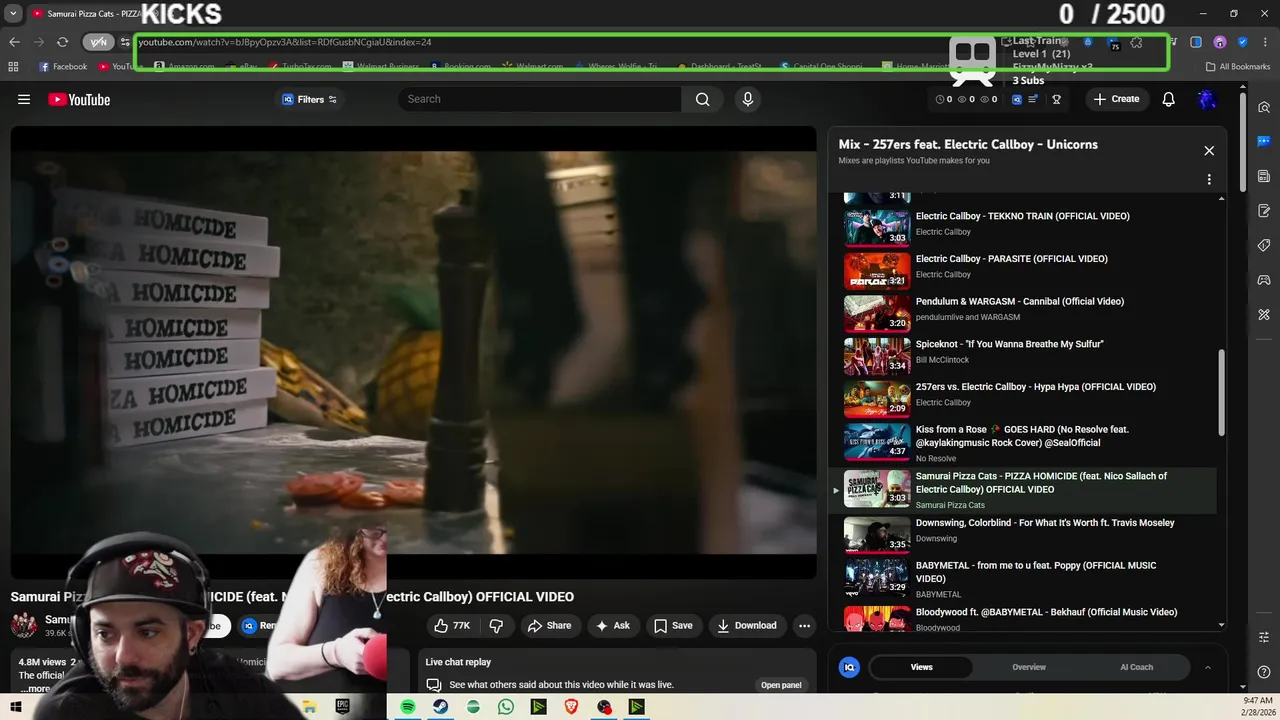
Task: Open Brave browser from taskbar
Action: coord(571,707)
